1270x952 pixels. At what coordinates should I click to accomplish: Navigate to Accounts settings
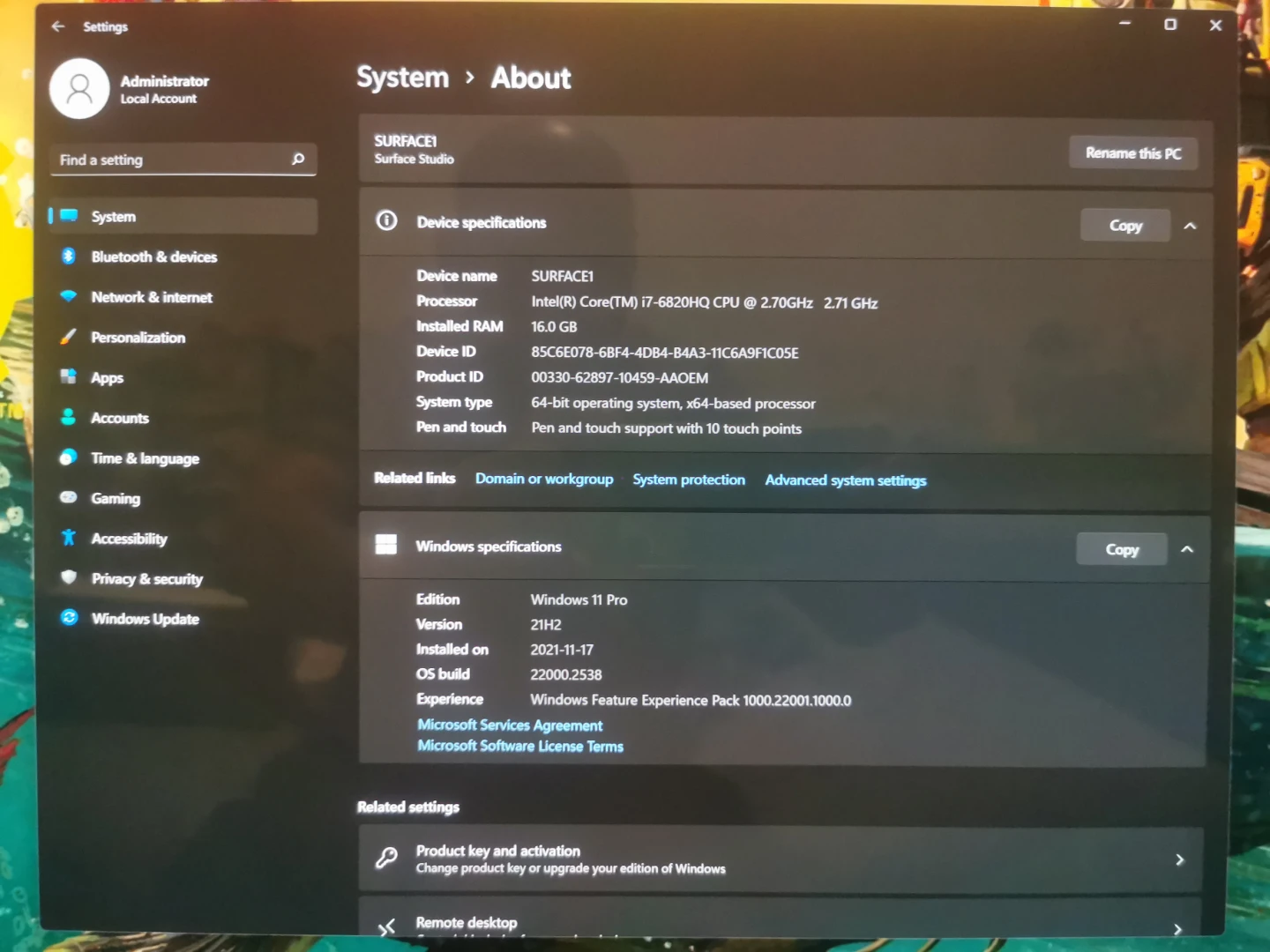point(183,418)
